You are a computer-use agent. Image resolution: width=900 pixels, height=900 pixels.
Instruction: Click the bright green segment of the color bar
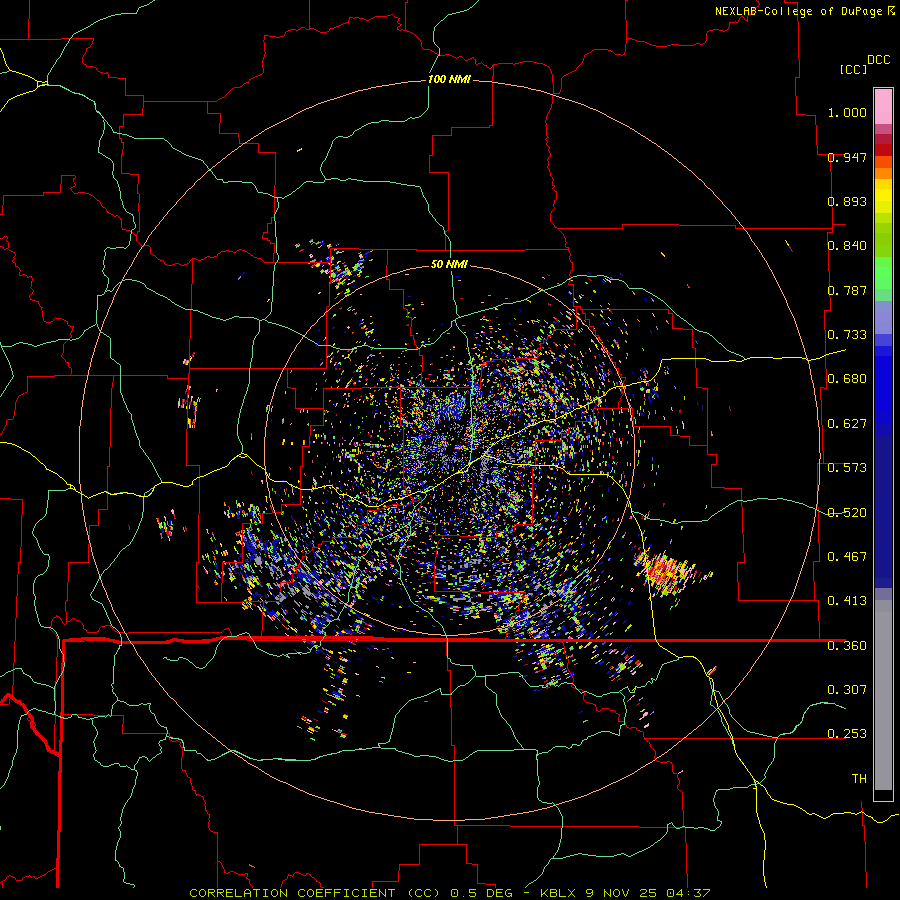click(x=883, y=273)
